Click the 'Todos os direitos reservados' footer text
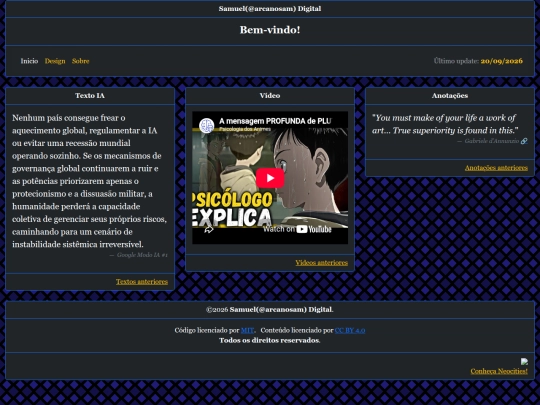Image resolution: width=540 pixels, height=405 pixels. pyautogui.click(x=270, y=340)
